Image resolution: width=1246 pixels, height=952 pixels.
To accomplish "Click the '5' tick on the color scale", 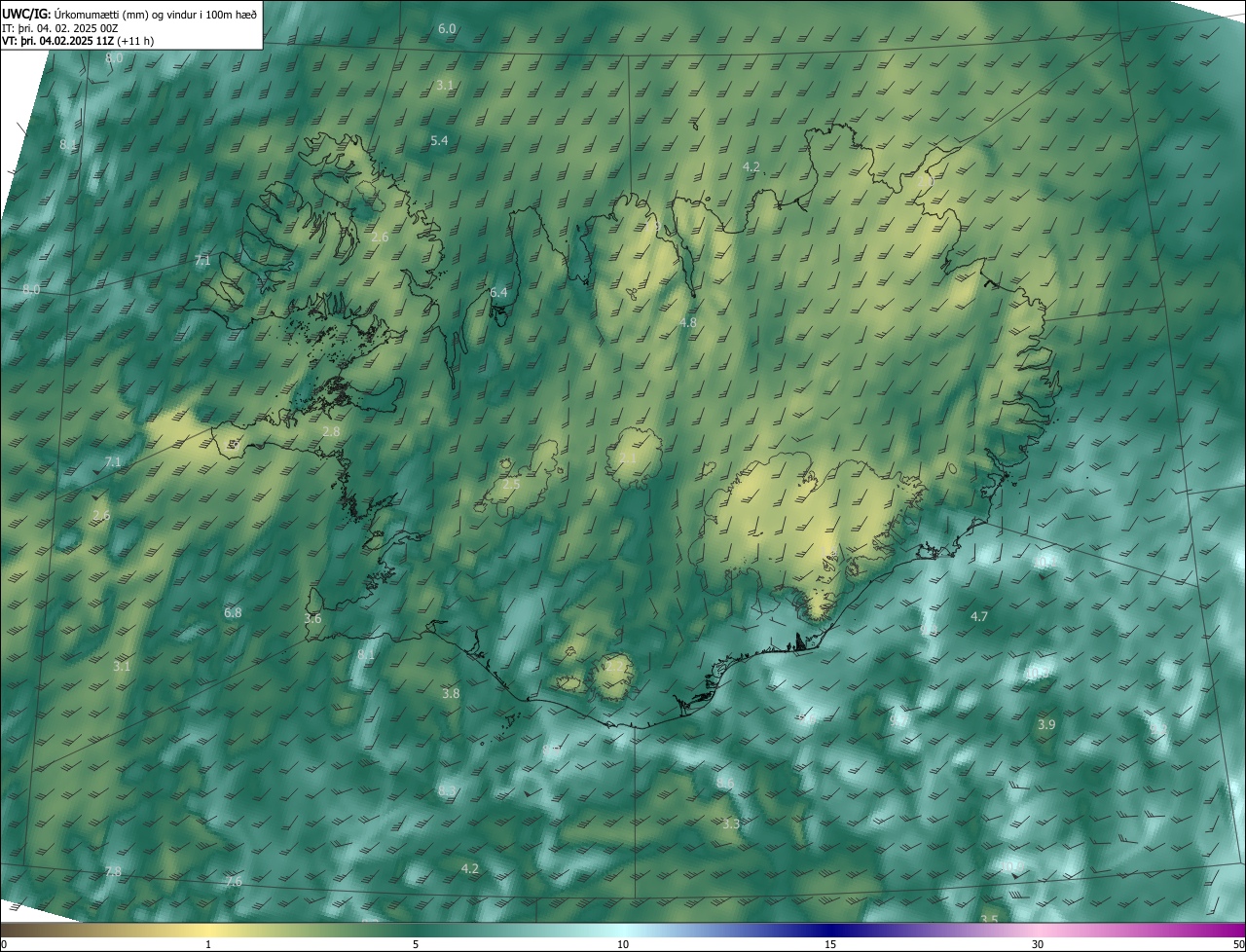I will click(x=416, y=944).
